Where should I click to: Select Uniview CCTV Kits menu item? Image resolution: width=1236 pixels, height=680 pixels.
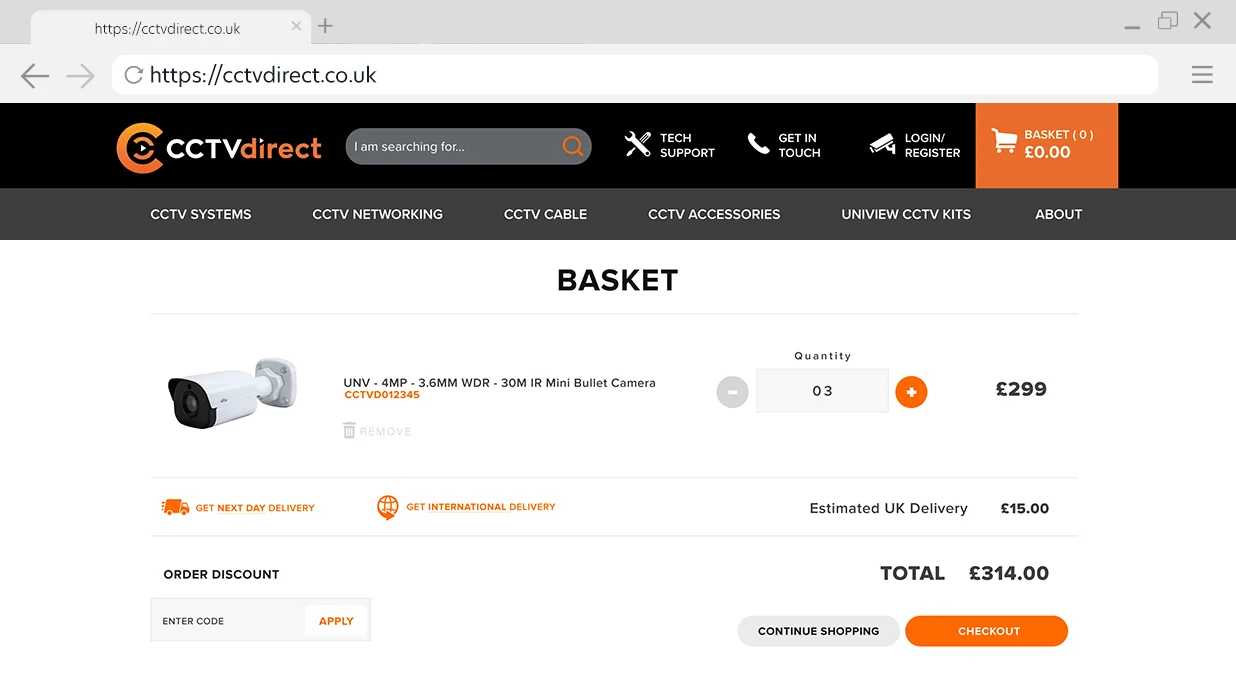pyautogui.click(x=906, y=214)
